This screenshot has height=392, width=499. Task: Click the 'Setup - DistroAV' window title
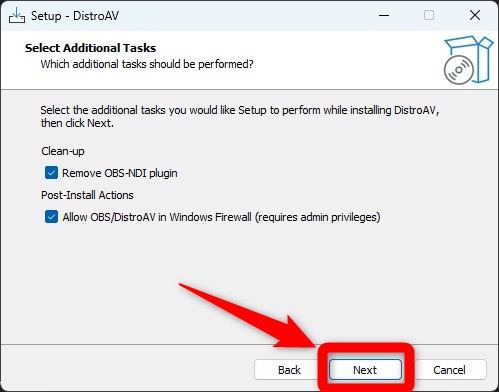click(x=75, y=16)
